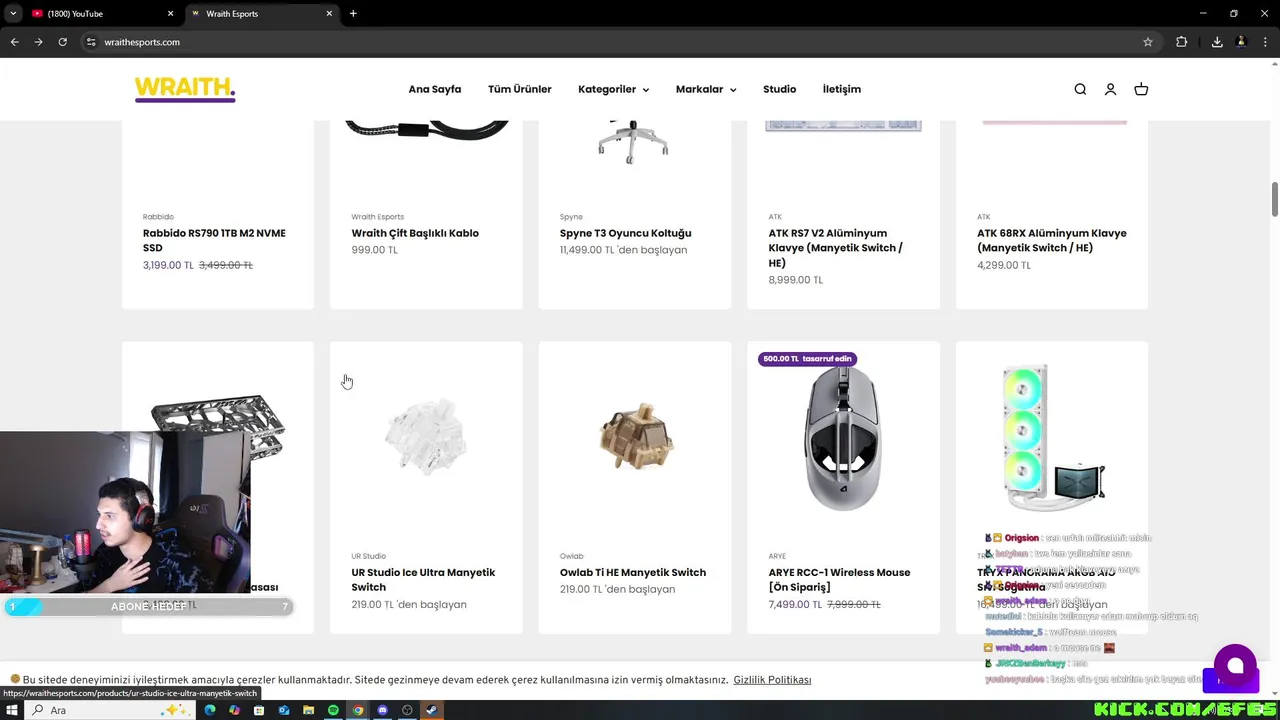Image resolution: width=1280 pixels, height=720 pixels.
Task: Open Steam from taskbar
Action: pyautogui.click(x=431, y=710)
